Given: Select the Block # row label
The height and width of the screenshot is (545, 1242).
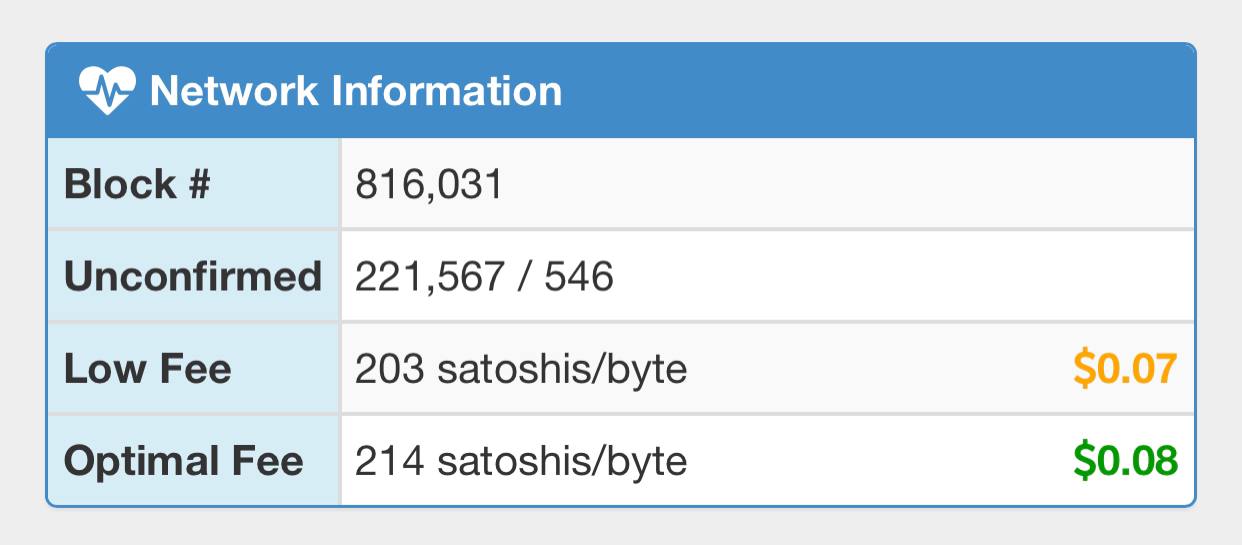Looking at the screenshot, I should coord(137,184).
